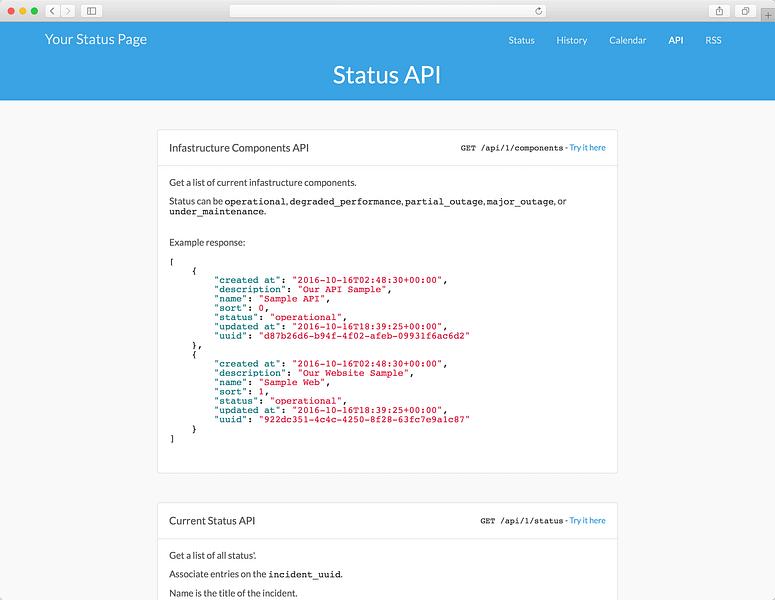775x600 pixels.
Task: Go back with Safari's back arrow
Action: click(x=52, y=11)
